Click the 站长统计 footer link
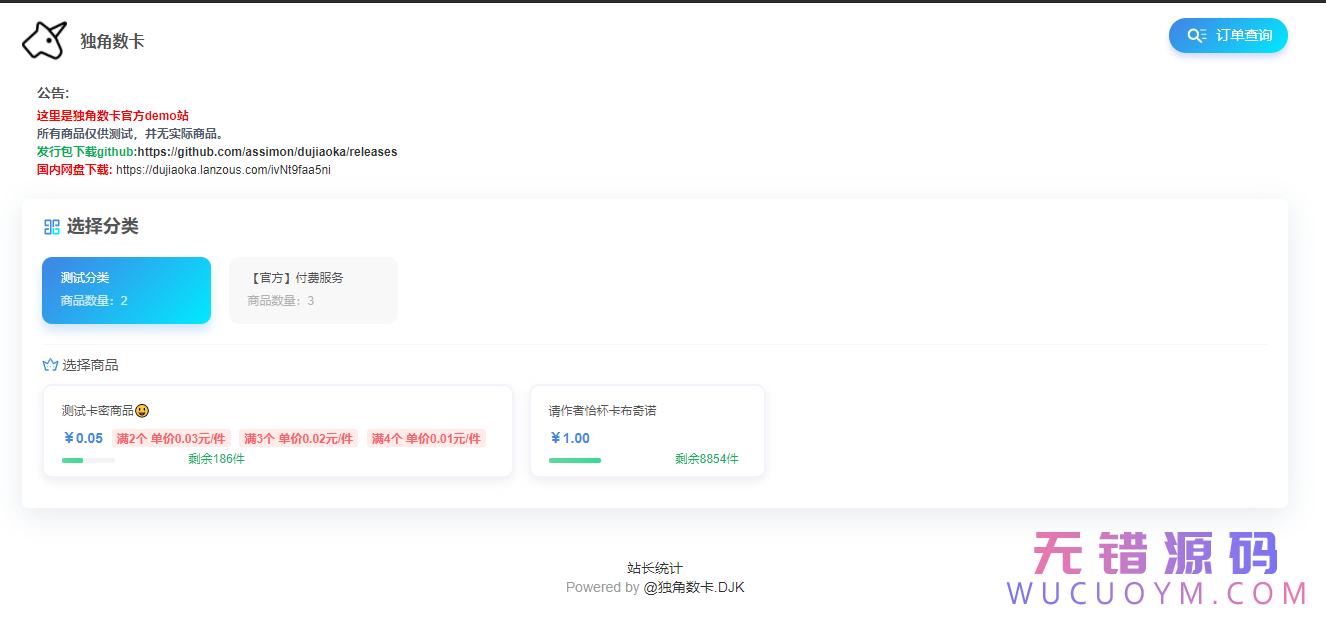This screenshot has height=628, width=1326. click(x=654, y=568)
